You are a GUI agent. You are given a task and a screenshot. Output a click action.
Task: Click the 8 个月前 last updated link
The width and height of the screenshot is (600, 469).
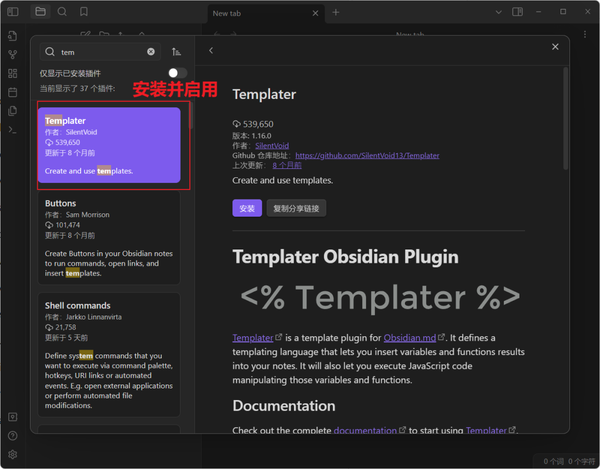coord(287,165)
